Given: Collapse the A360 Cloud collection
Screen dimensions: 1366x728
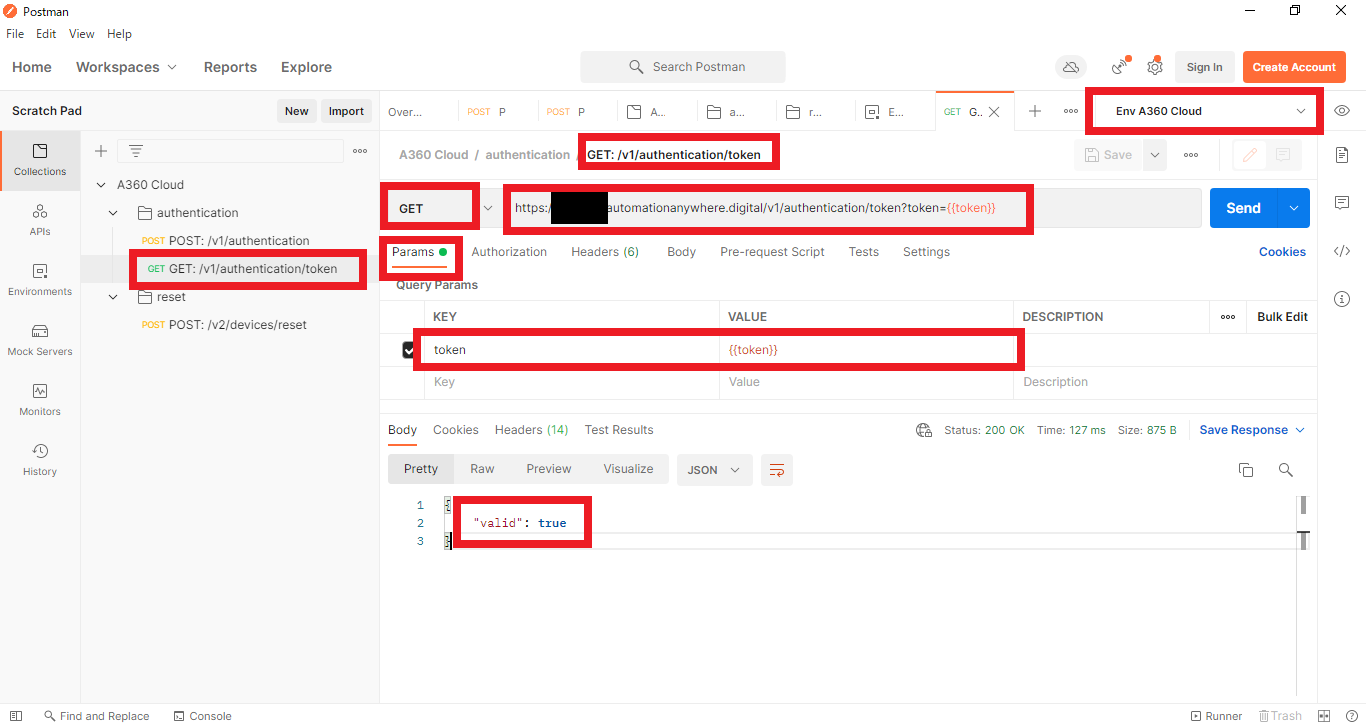Looking at the screenshot, I should [x=101, y=185].
